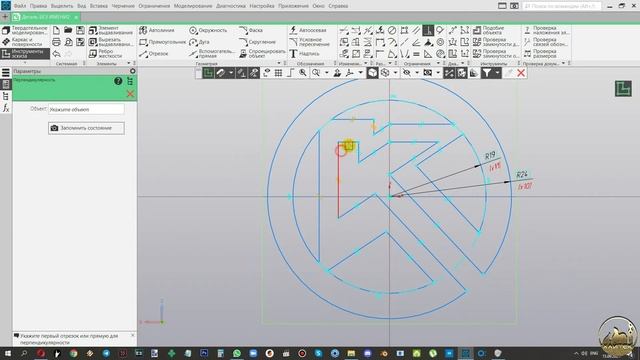Screen dimensions: 640x360
Task: Open the Вид menu
Action: pyautogui.click(x=82, y=6)
